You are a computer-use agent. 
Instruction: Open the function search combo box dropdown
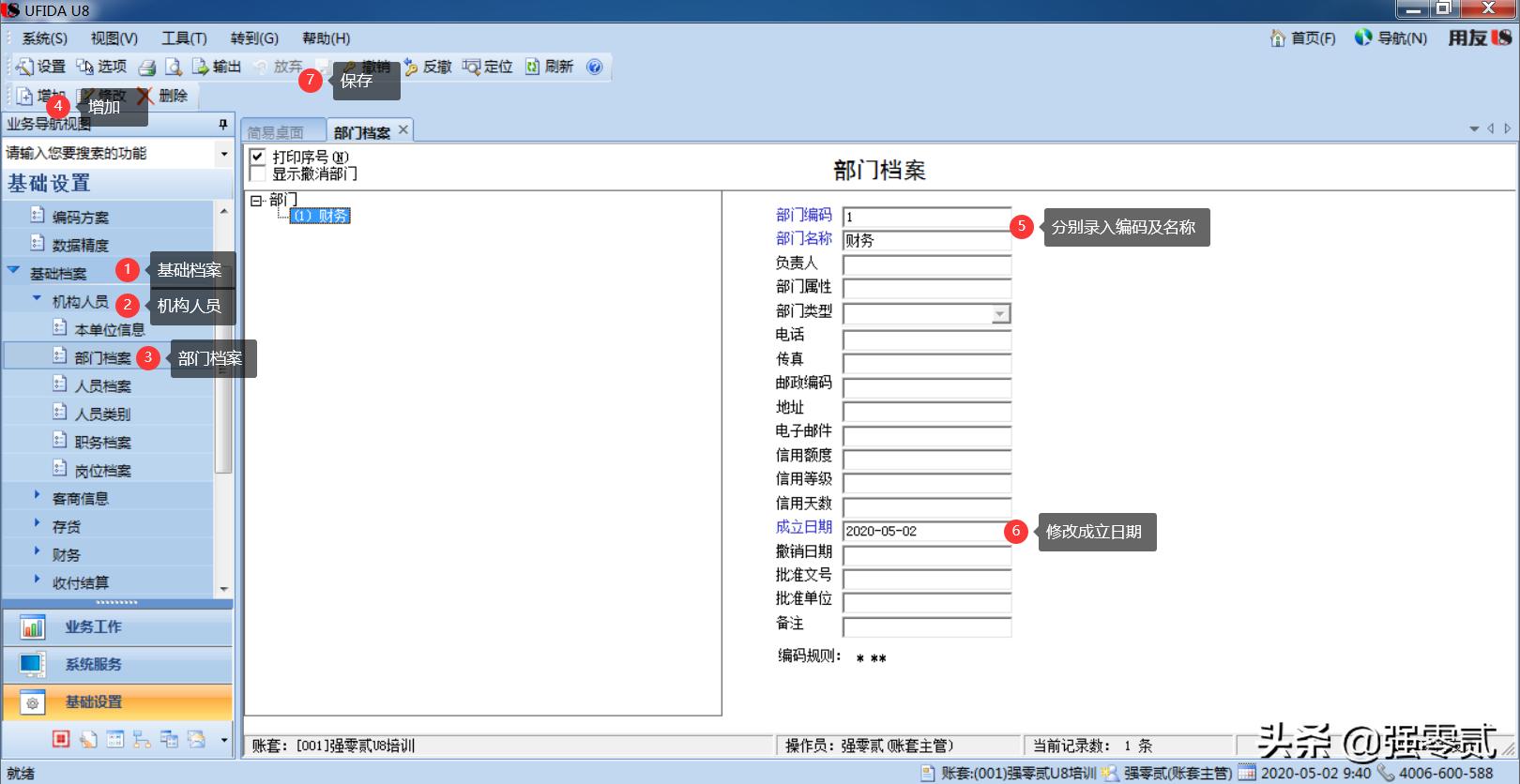(x=223, y=153)
